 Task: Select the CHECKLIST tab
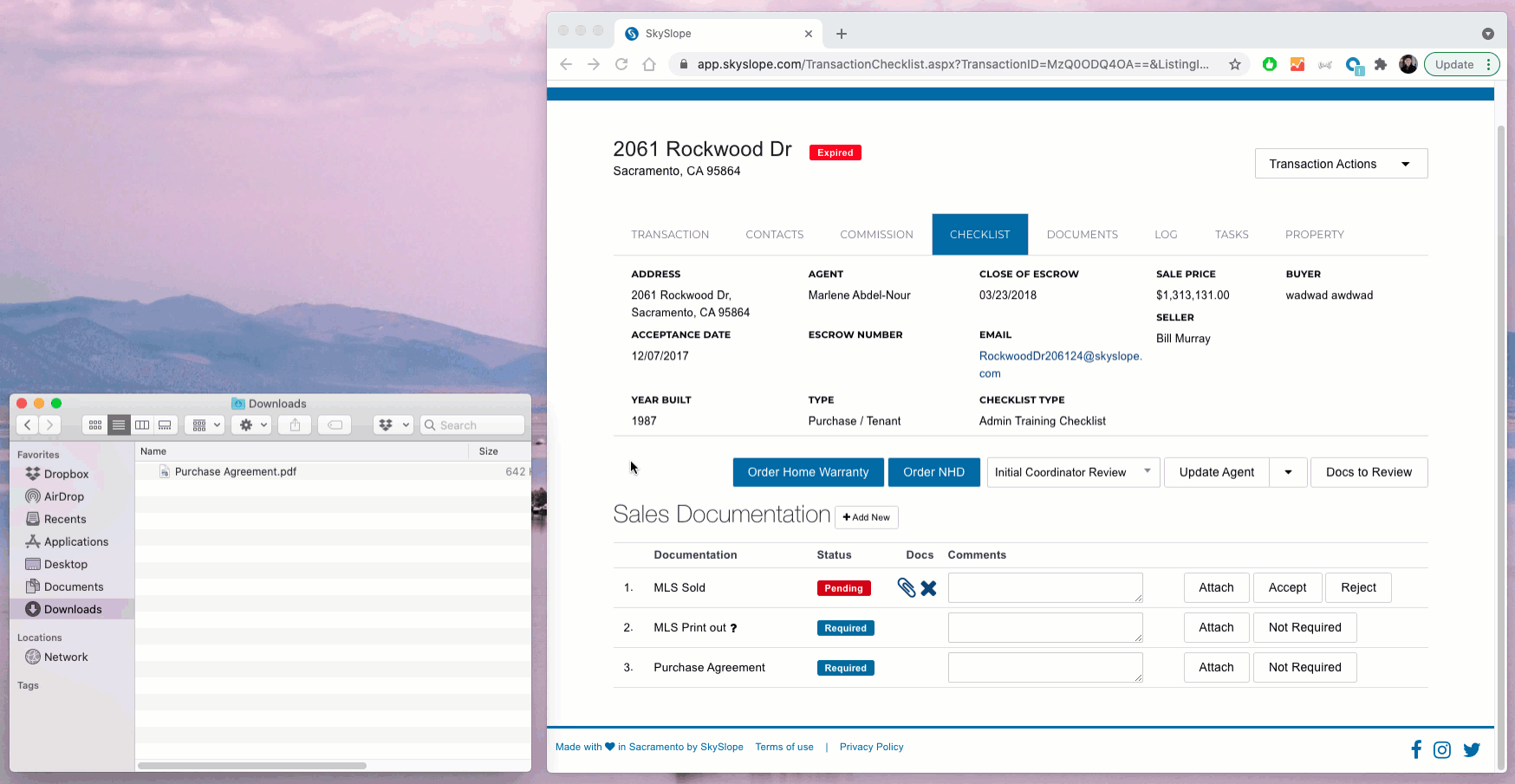(980, 235)
